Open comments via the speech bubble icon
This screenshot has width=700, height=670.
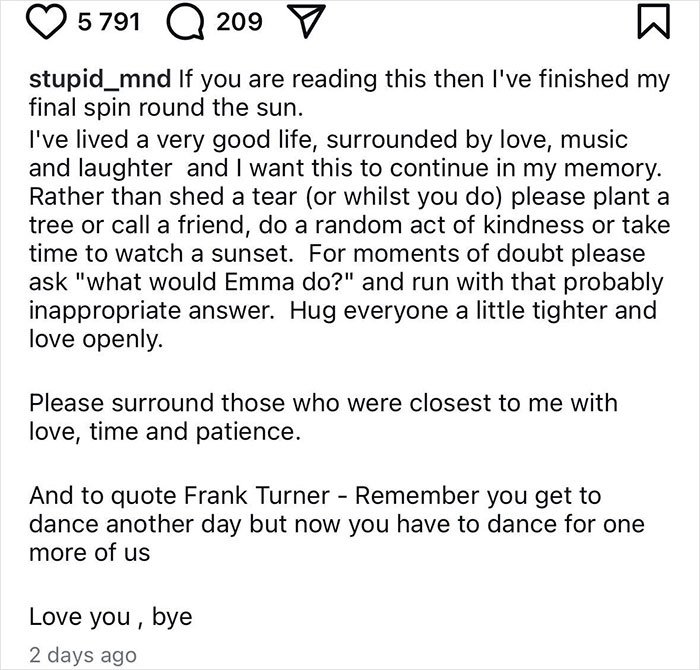coord(186,22)
